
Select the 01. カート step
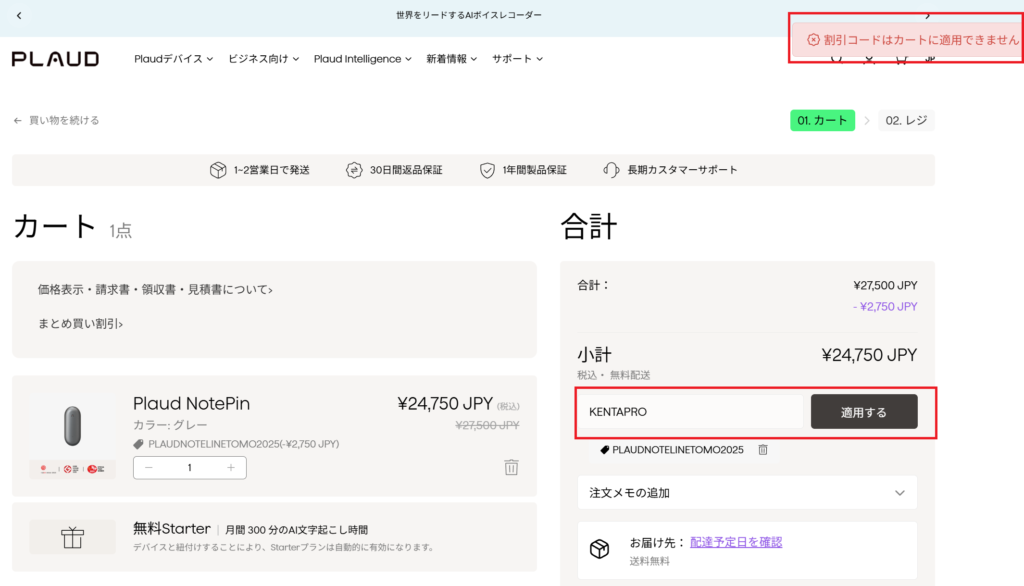[x=822, y=120]
